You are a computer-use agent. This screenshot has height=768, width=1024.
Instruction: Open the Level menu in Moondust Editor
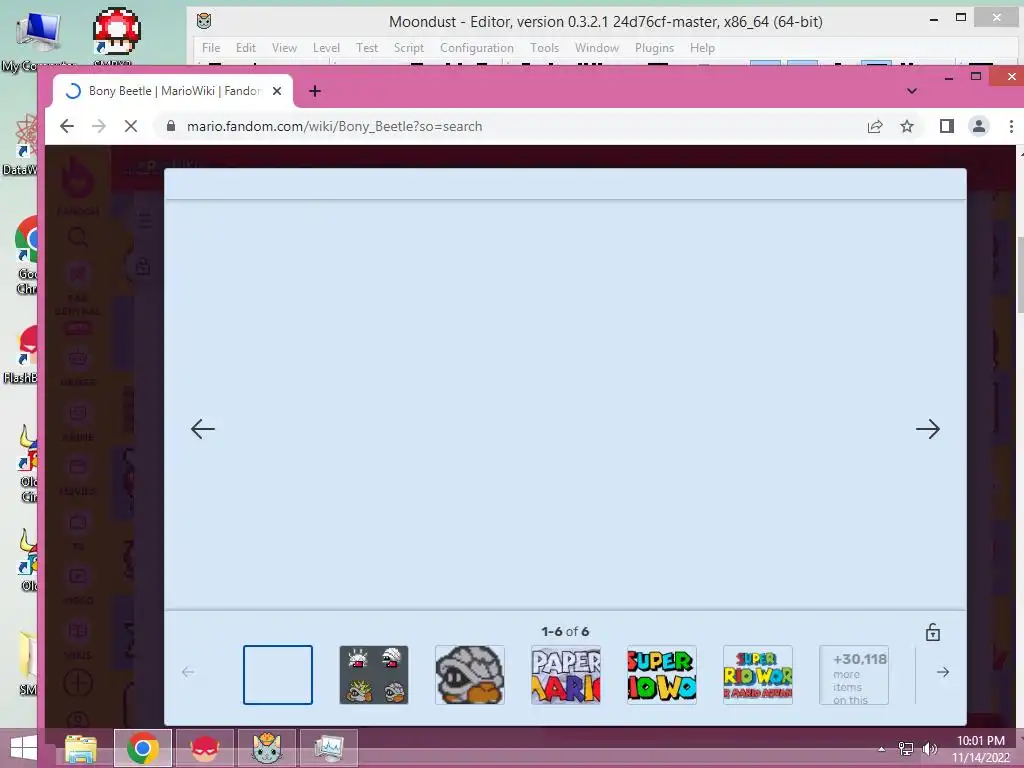pos(326,48)
